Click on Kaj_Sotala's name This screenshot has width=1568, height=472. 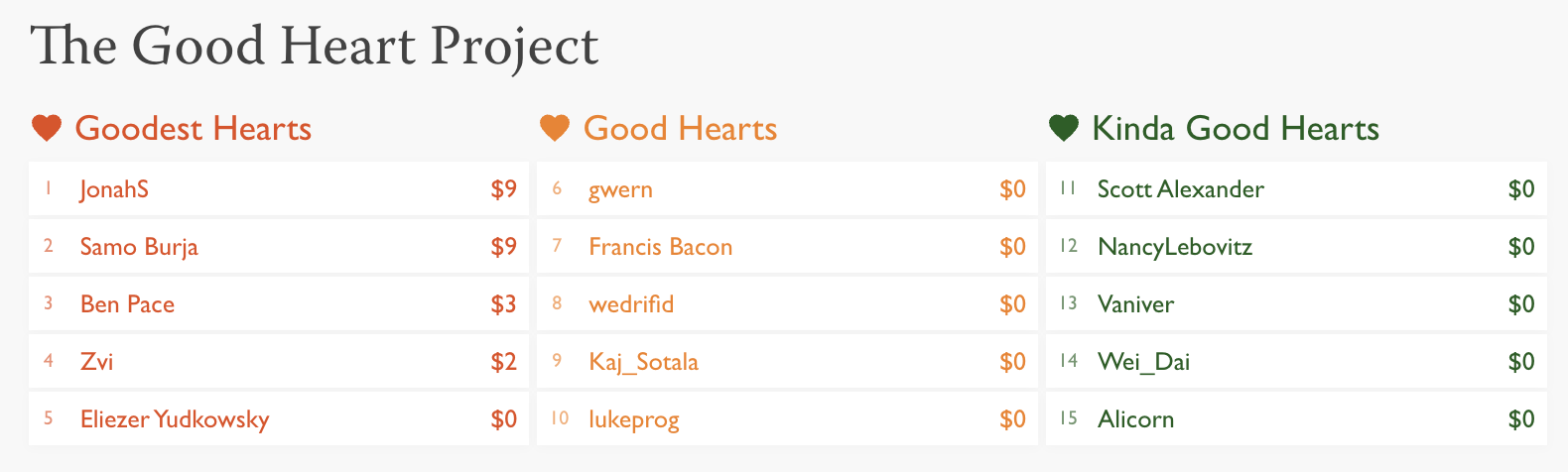tap(643, 362)
